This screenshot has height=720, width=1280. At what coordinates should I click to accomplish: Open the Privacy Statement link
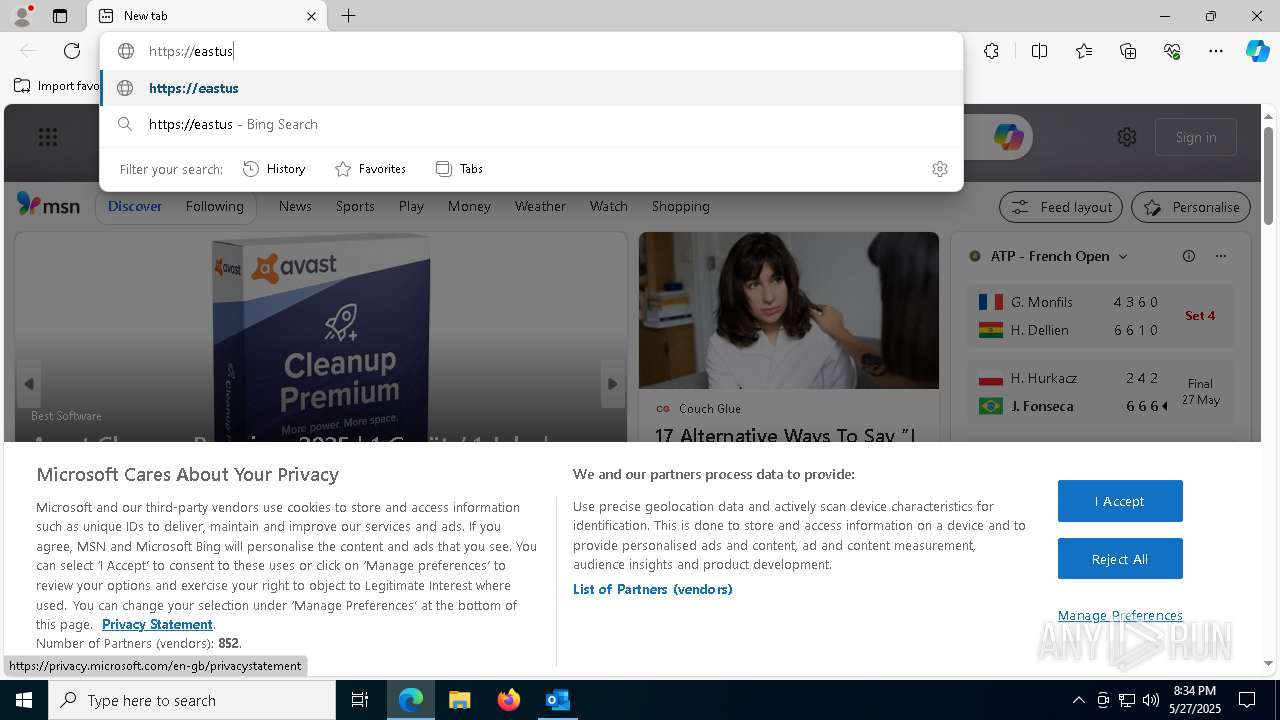[157, 624]
